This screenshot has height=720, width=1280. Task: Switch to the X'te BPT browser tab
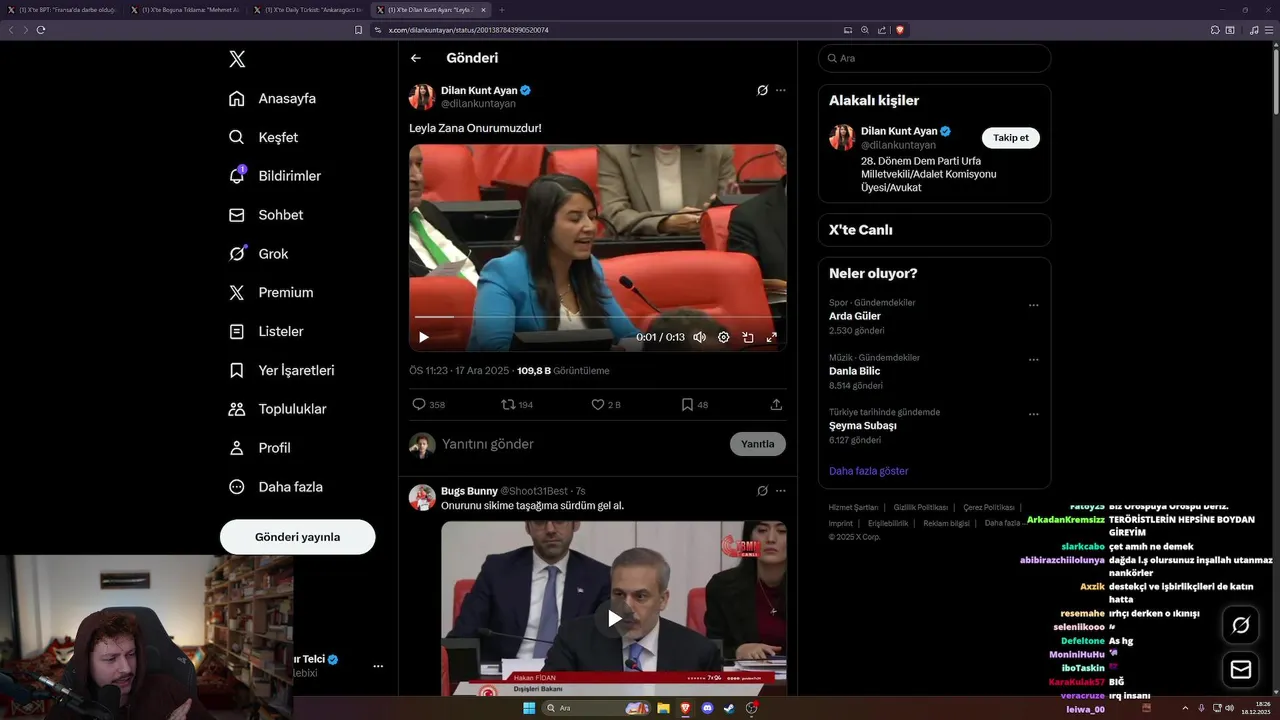tap(62, 10)
